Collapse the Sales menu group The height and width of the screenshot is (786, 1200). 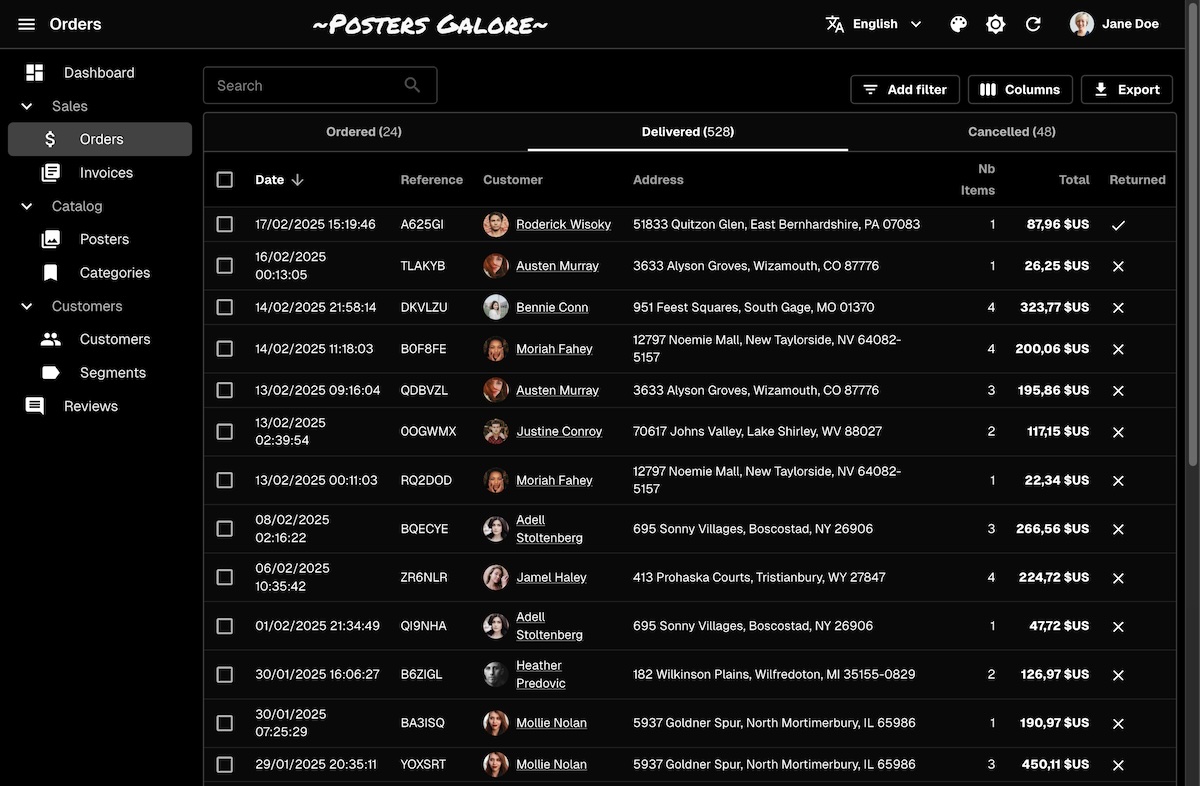27,106
